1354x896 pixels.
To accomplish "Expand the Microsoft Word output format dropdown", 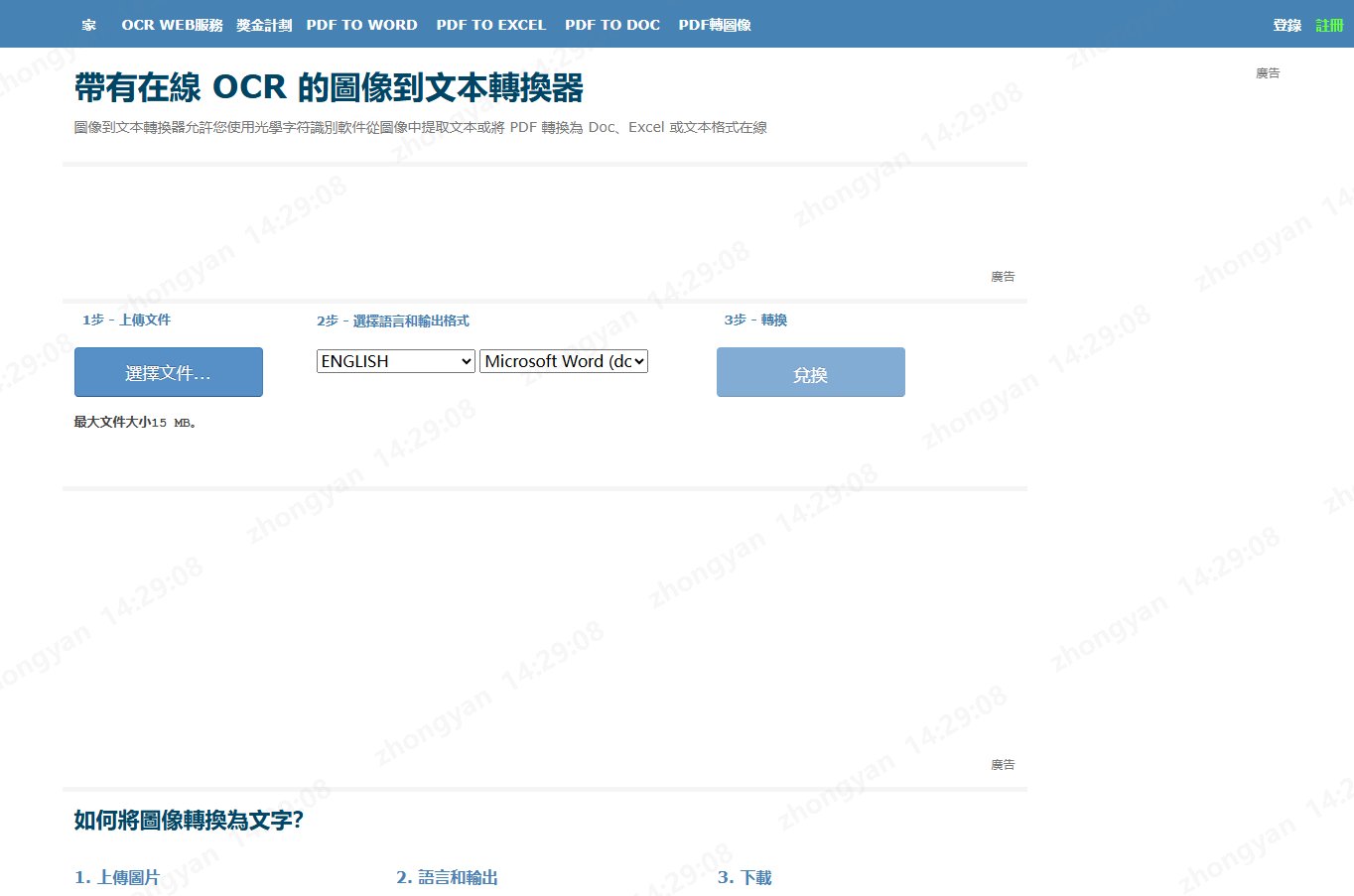I will click(564, 361).
